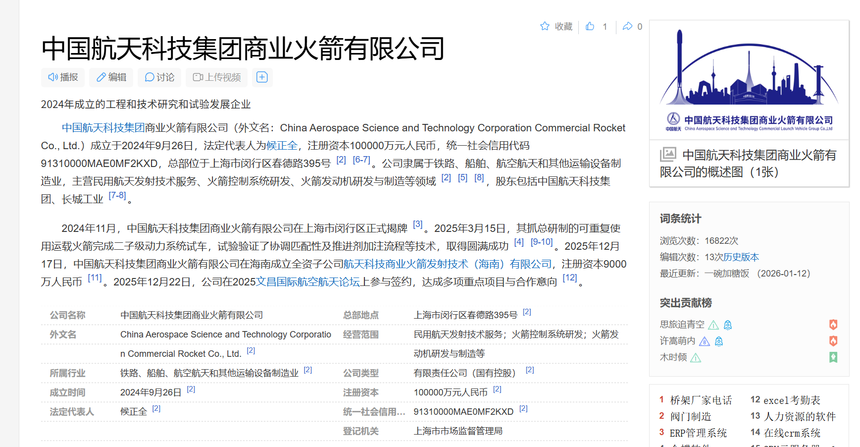Click the share arrow icon

(627, 26)
